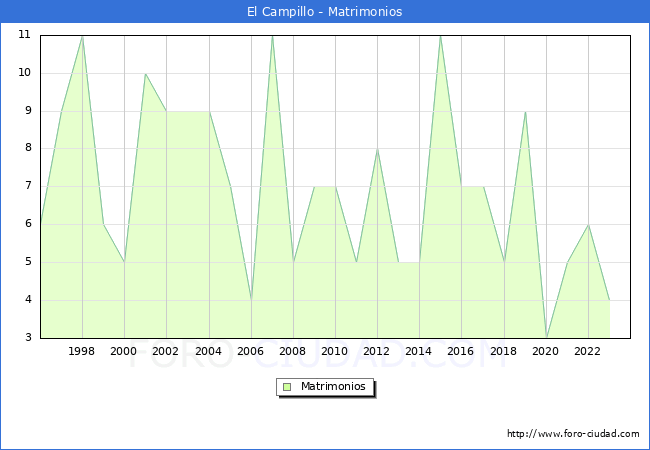
Task: Select the 2000 x-axis label
Action: click(x=124, y=351)
